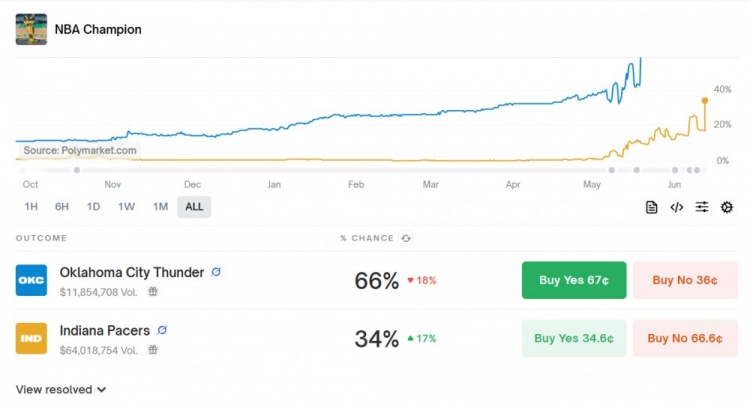Click the refresh icon next to % CHANCE
The width and height of the screenshot is (750, 406).
[405, 238]
